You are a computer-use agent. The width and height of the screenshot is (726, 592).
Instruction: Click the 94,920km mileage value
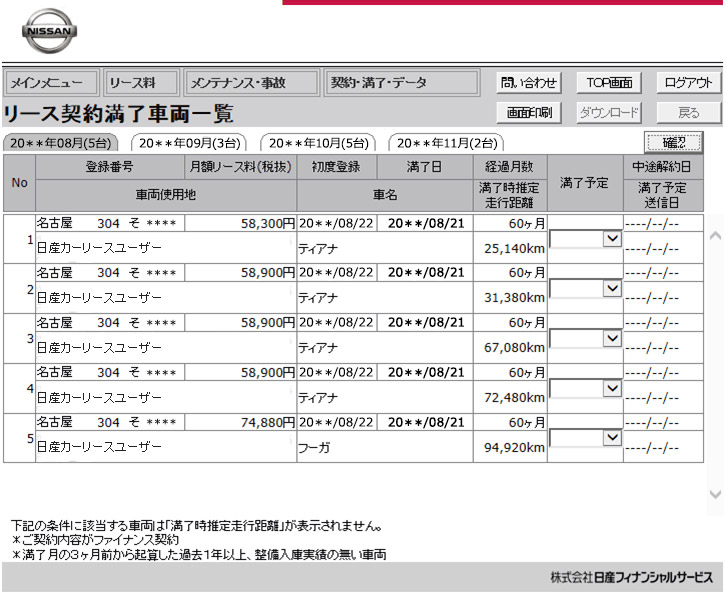pos(514,448)
